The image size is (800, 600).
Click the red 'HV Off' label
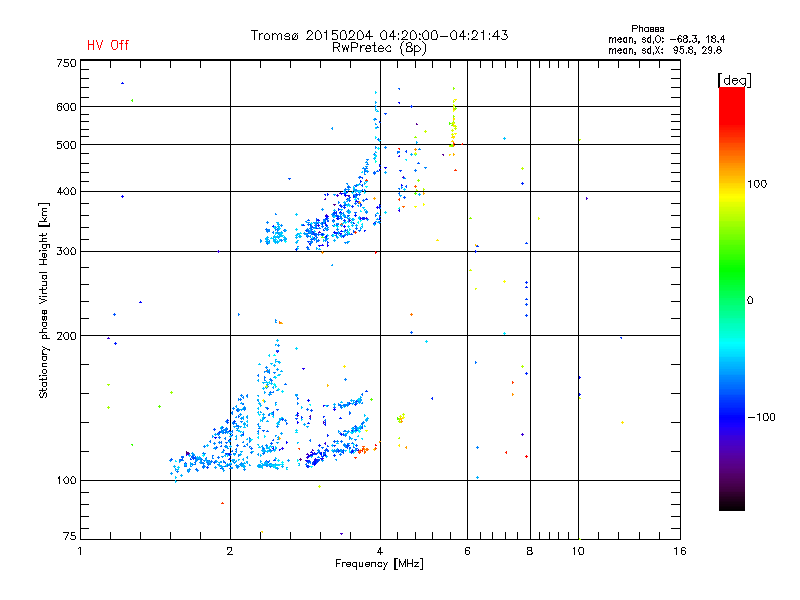(108, 45)
